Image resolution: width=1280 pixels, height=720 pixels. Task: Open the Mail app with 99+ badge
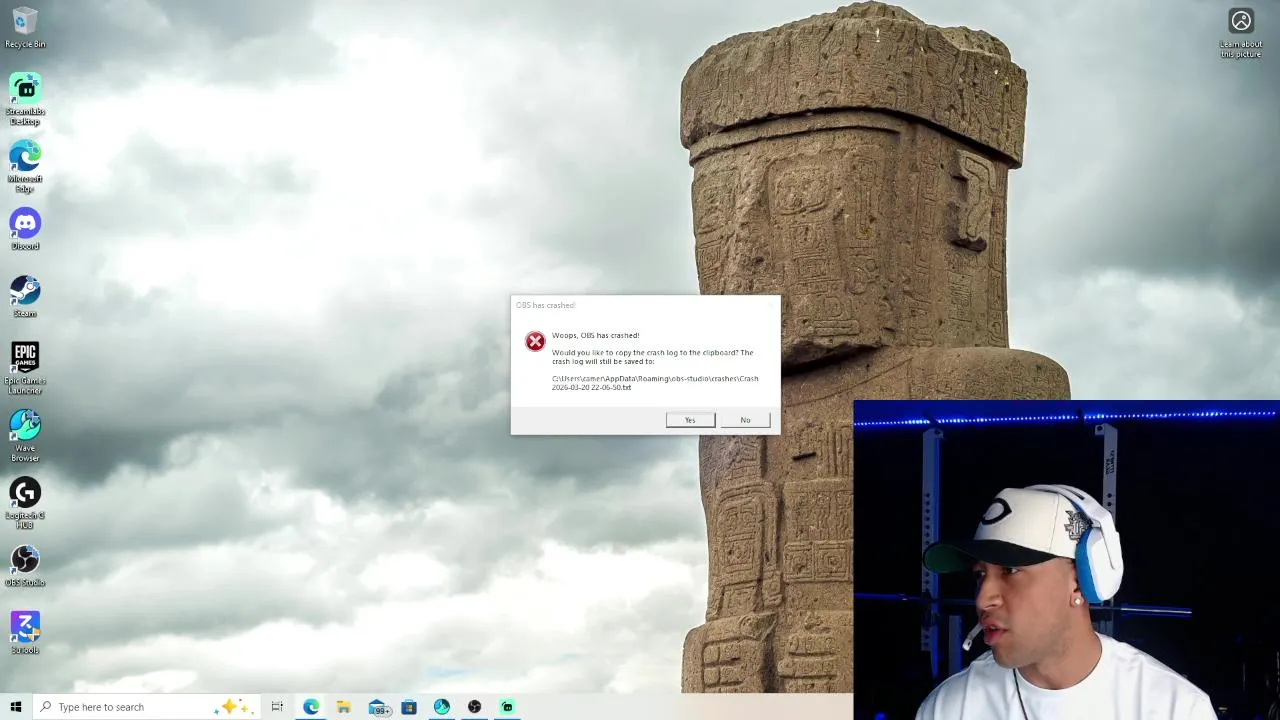coord(377,707)
